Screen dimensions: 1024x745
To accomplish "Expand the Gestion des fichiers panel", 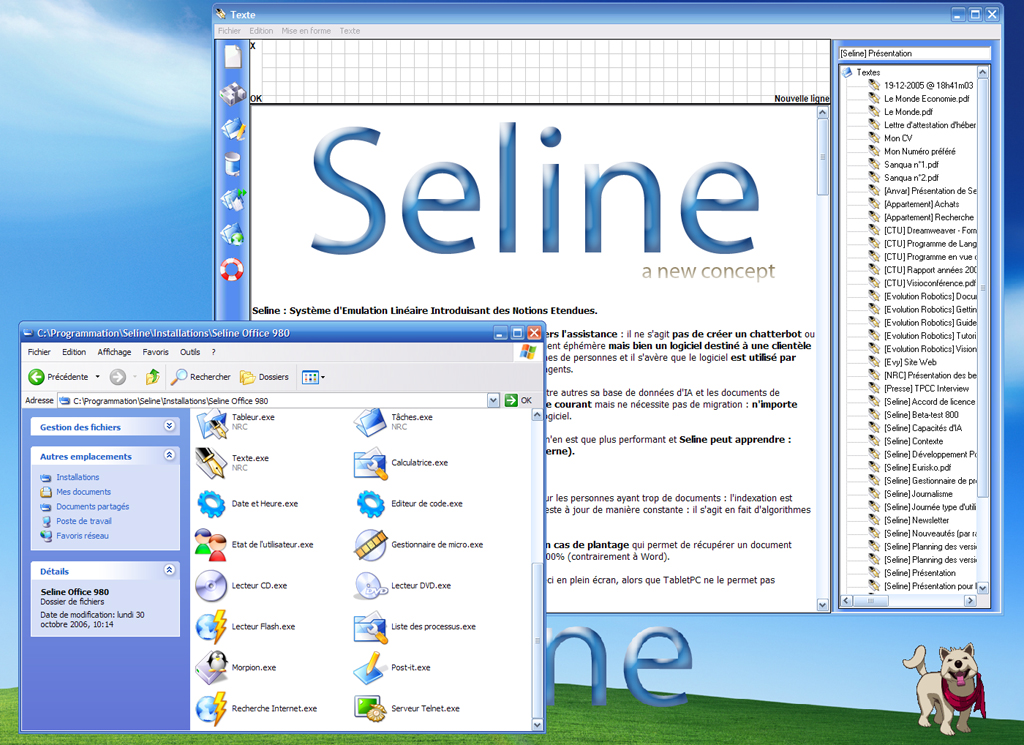I will pyautogui.click(x=170, y=426).
